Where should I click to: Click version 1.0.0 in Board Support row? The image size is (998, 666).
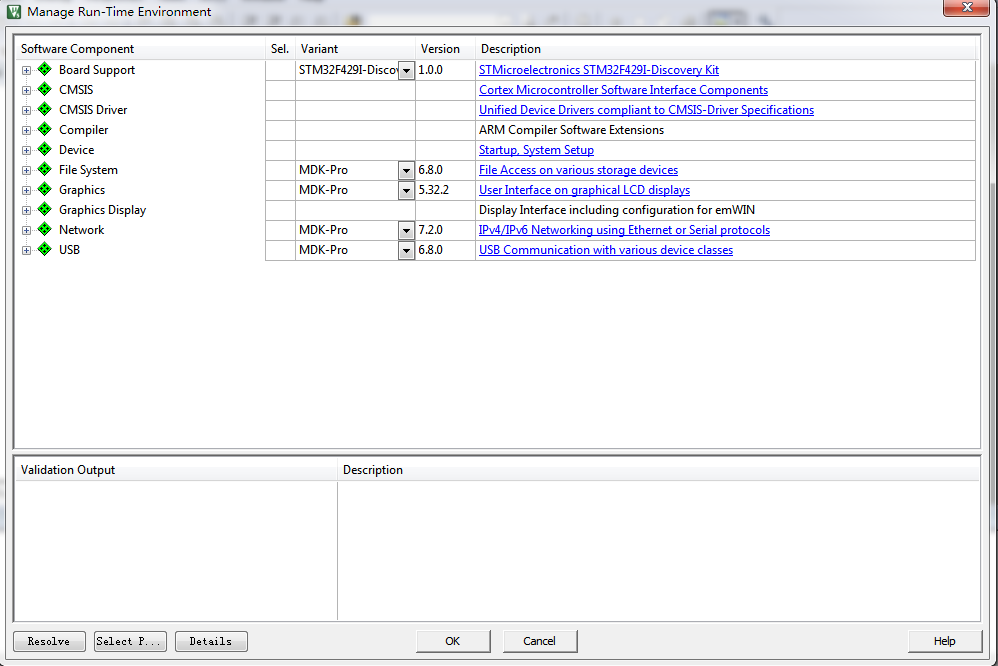coord(430,70)
